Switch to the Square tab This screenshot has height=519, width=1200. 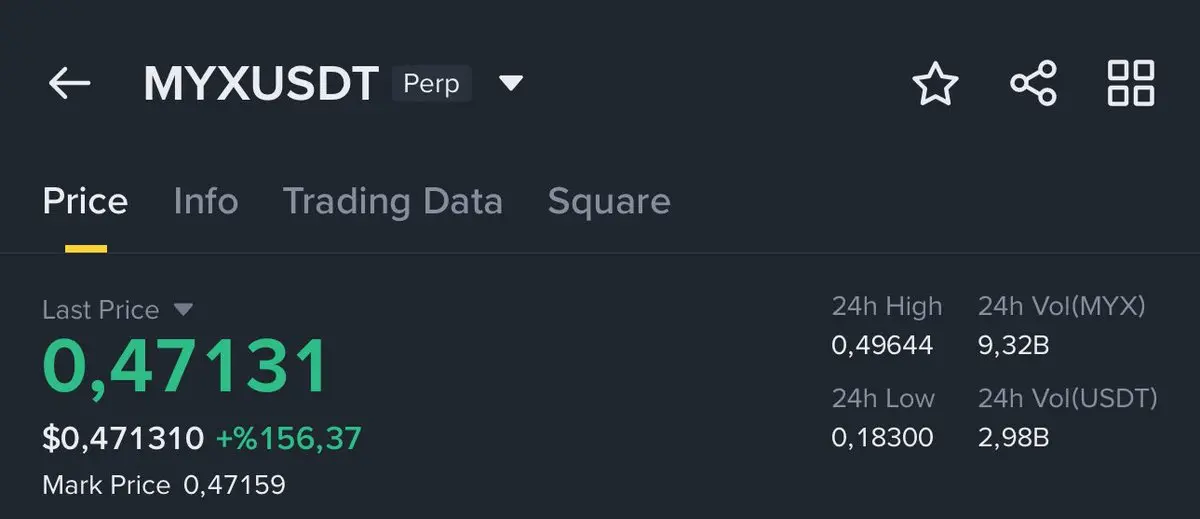(x=609, y=202)
